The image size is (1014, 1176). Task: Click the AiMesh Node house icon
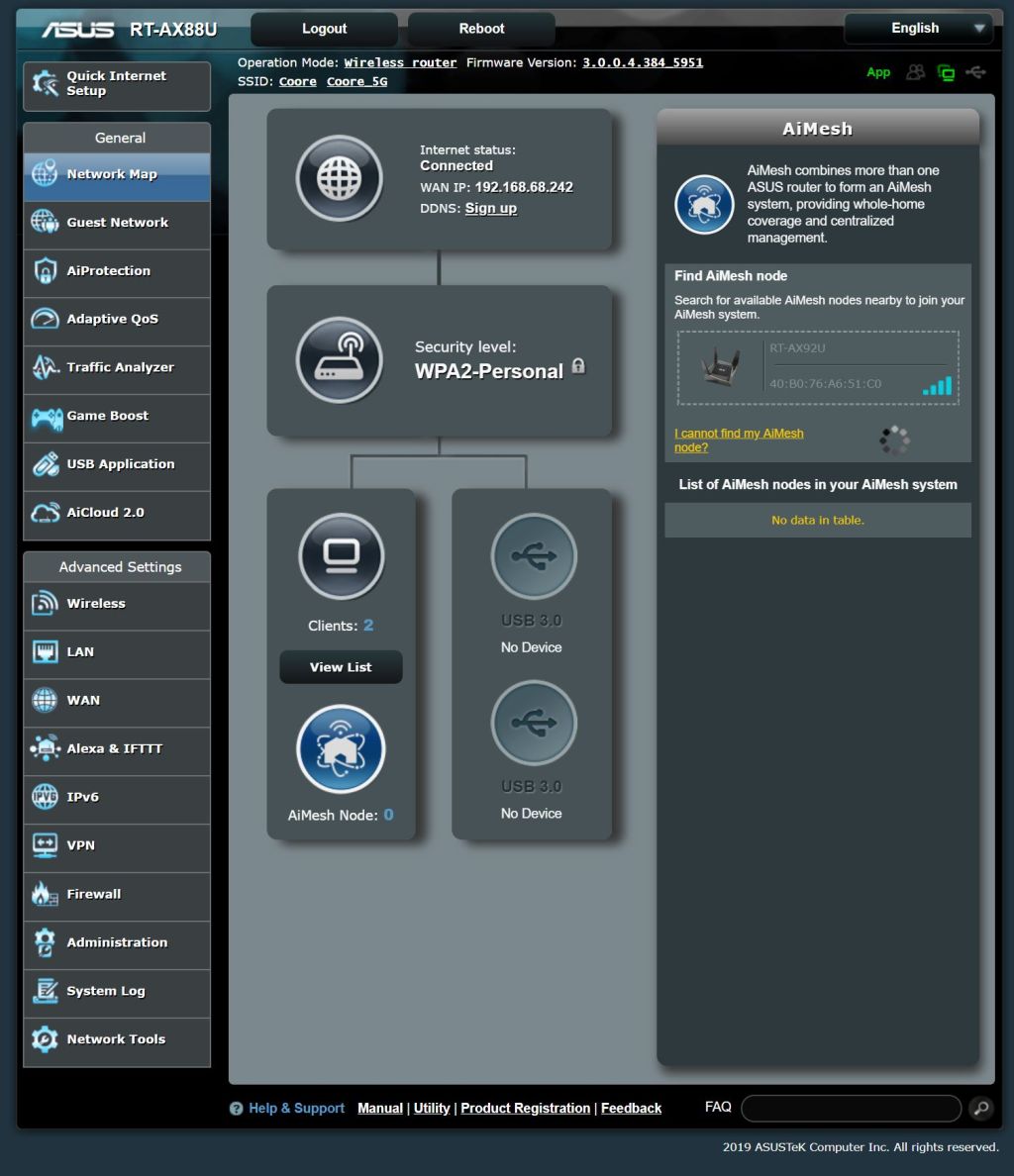(x=342, y=749)
